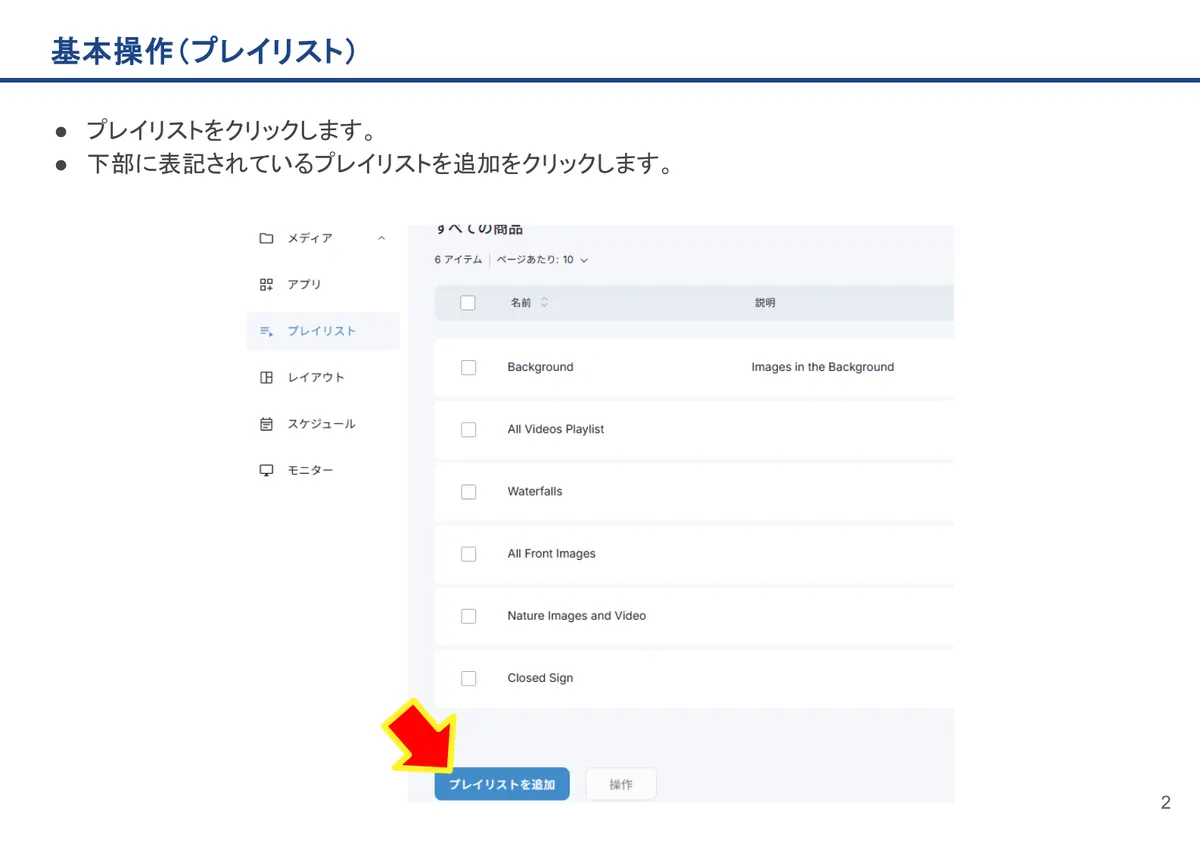Click the アプリ grid icon

(x=266, y=285)
